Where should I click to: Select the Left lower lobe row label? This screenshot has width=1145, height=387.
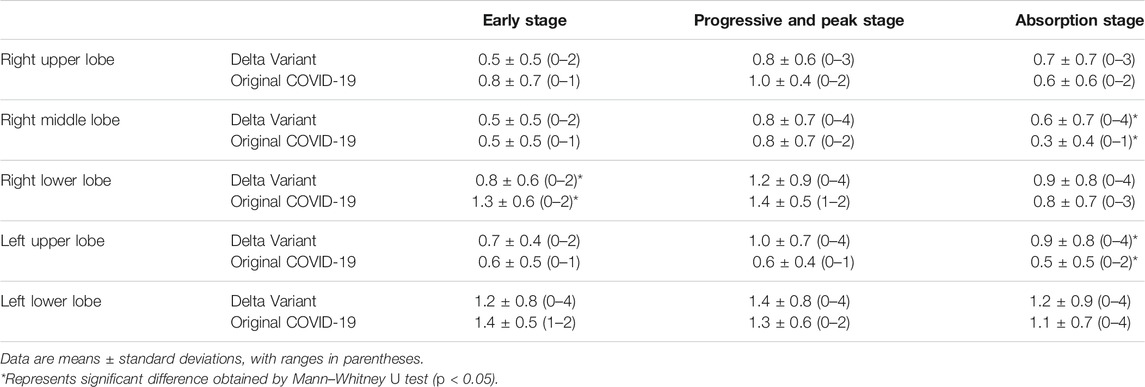tap(50, 299)
